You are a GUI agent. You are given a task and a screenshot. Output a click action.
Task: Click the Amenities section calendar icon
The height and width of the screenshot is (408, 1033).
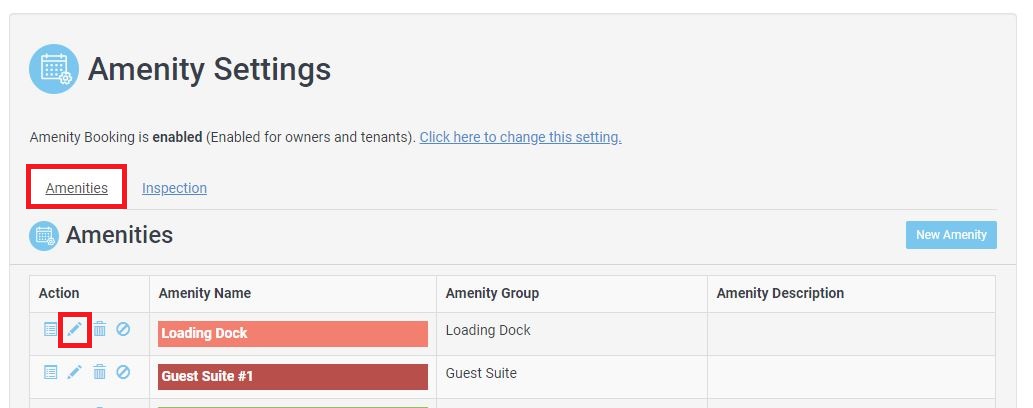click(44, 236)
